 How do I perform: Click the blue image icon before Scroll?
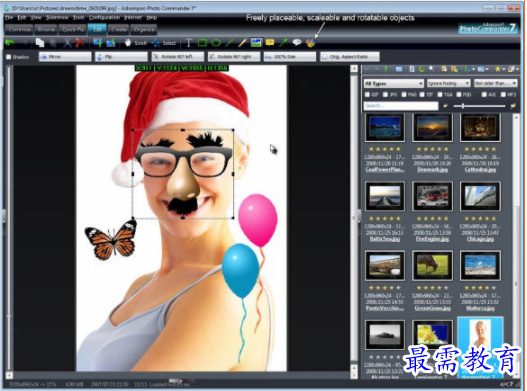tap(111, 43)
